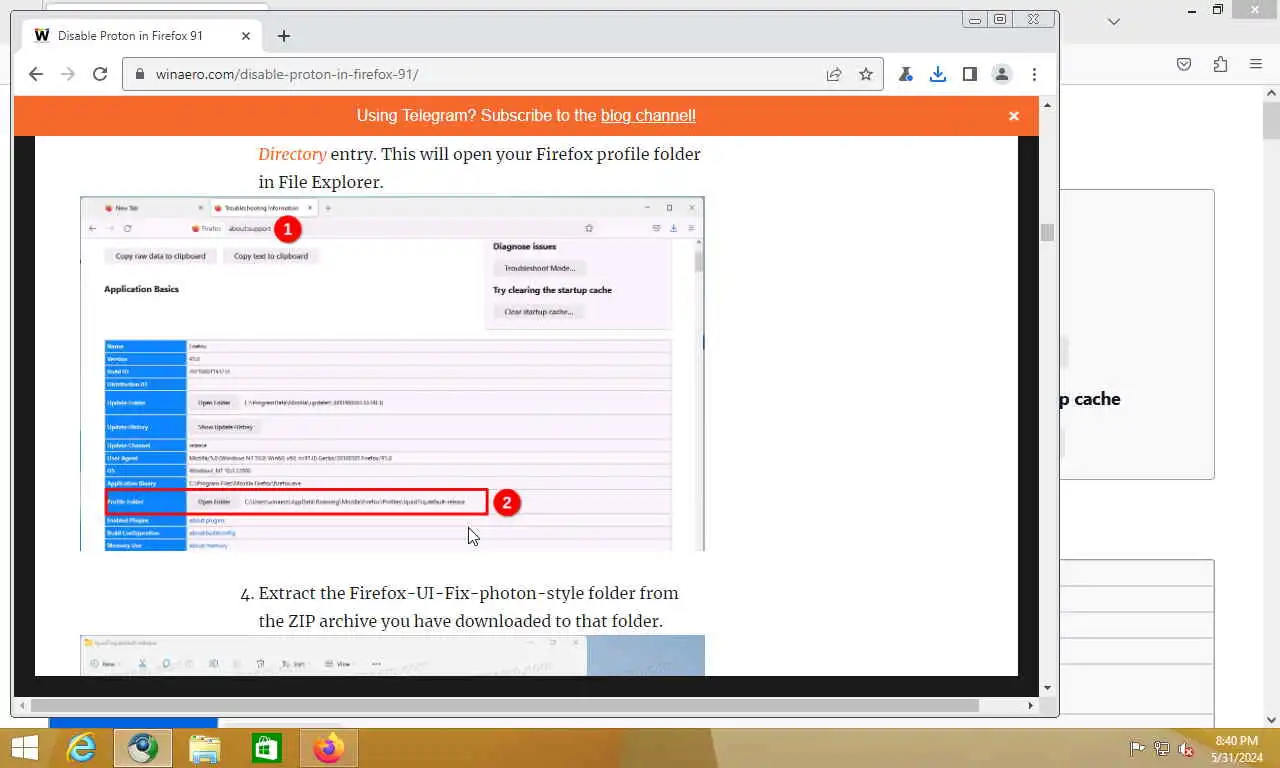The height and width of the screenshot is (768, 1280).
Task: Open Chrome profile avatar
Action: [x=1002, y=74]
